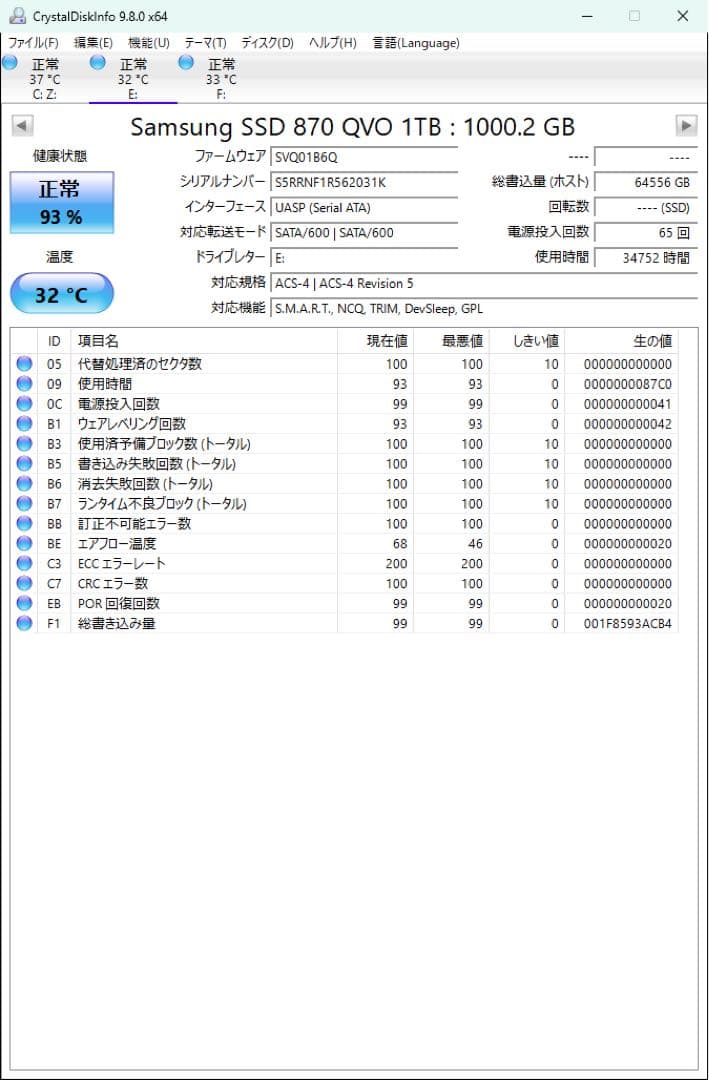Click status orb for ID EB row
Viewport: 709px width, 1080px height.
(25, 603)
